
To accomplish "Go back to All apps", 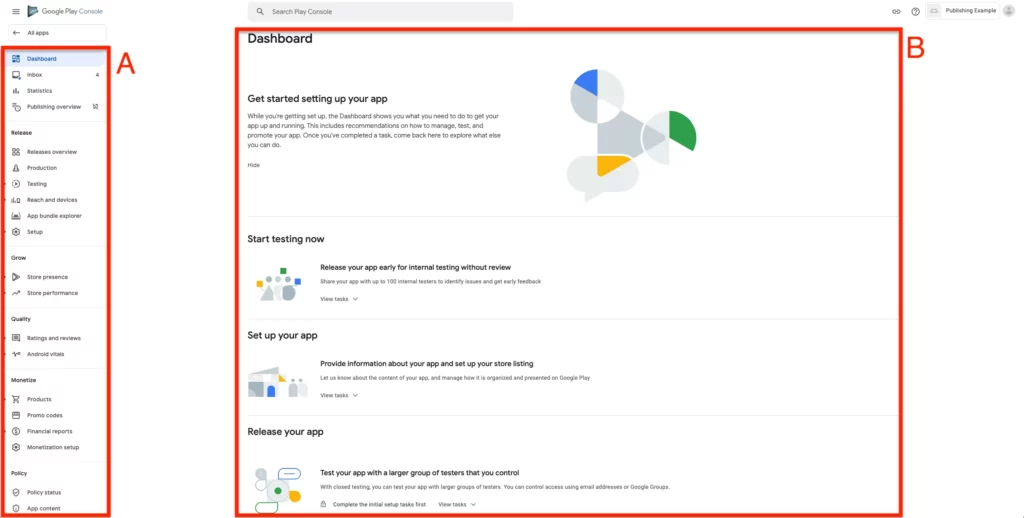I will 57,33.
